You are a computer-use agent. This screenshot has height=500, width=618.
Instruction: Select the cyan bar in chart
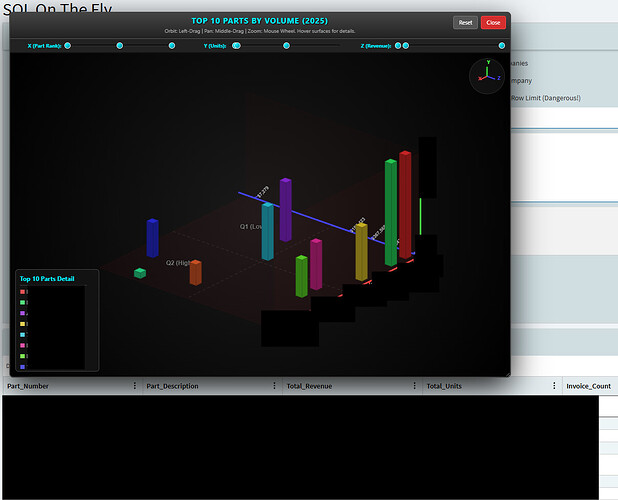[268, 231]
